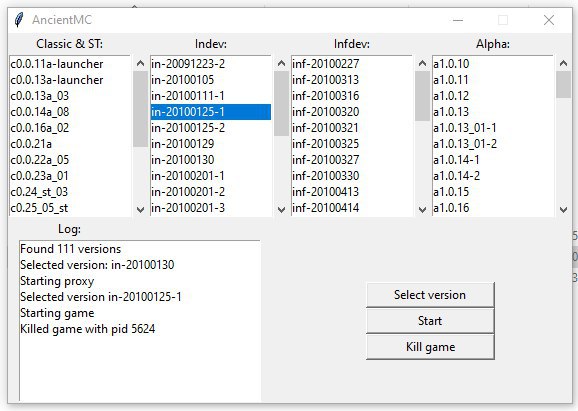Select Alpha version a1.0.12

click(493, 96)
